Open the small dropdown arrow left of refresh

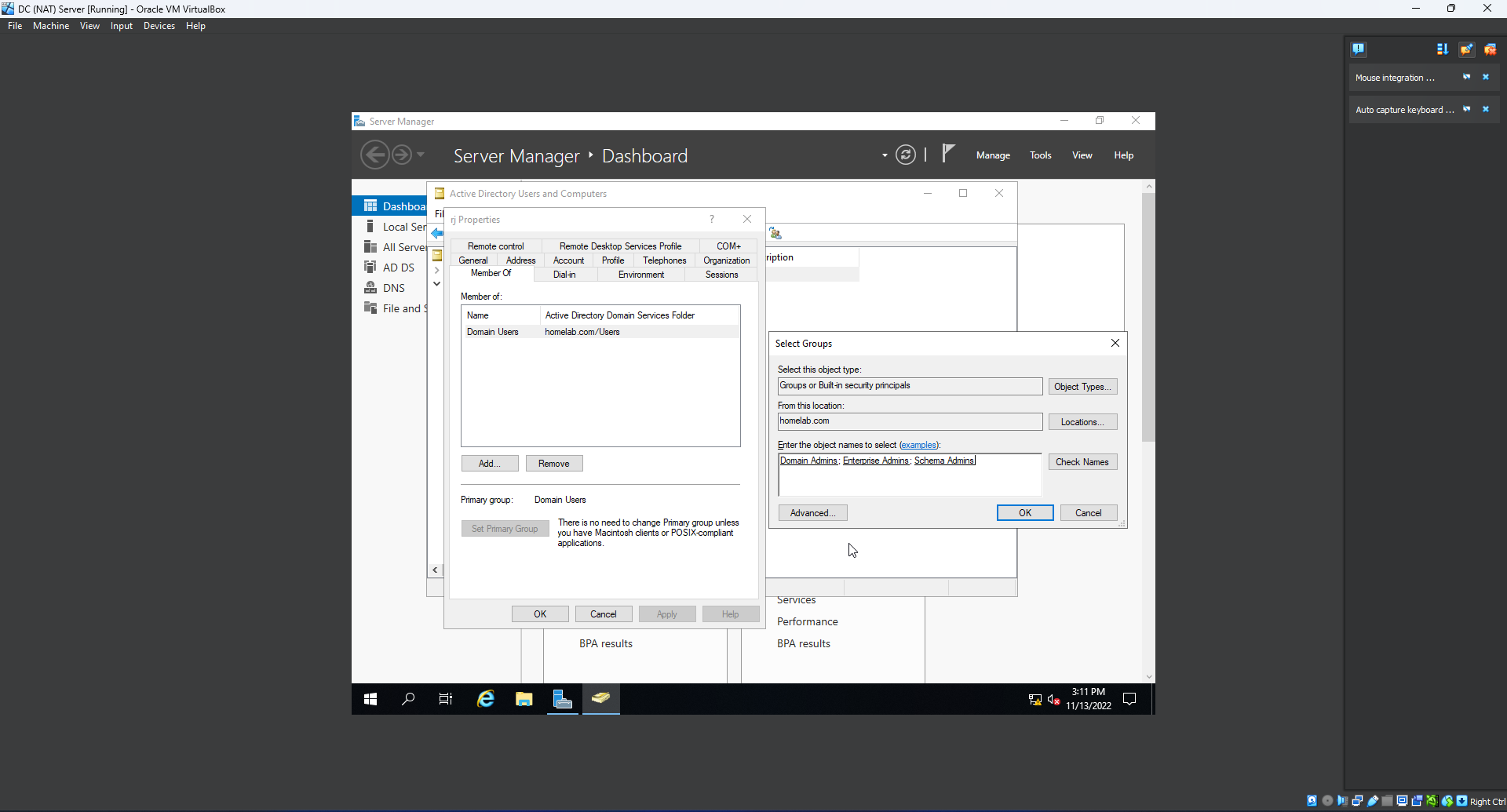pos(885,155)
